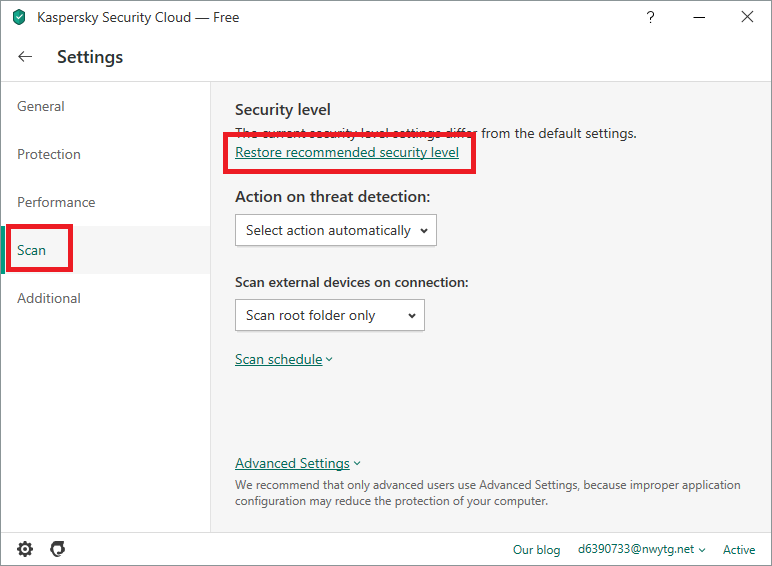The width and height of the screenshot is (772, 566).
Task: Go to the Performance settings section
Action: (x=56, y=202)
